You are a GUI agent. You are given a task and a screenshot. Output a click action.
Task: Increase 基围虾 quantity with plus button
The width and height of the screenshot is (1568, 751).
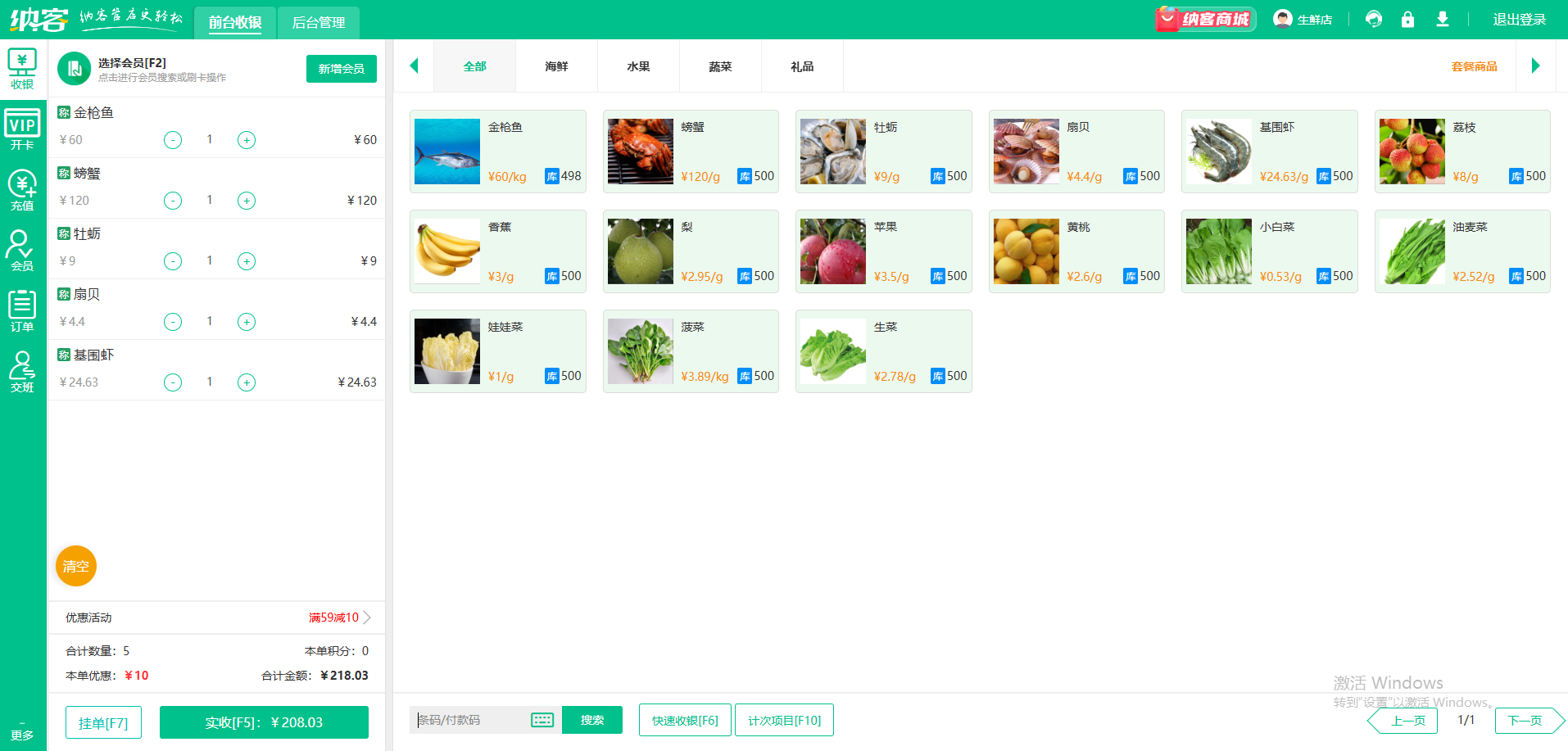pos(247,382)
